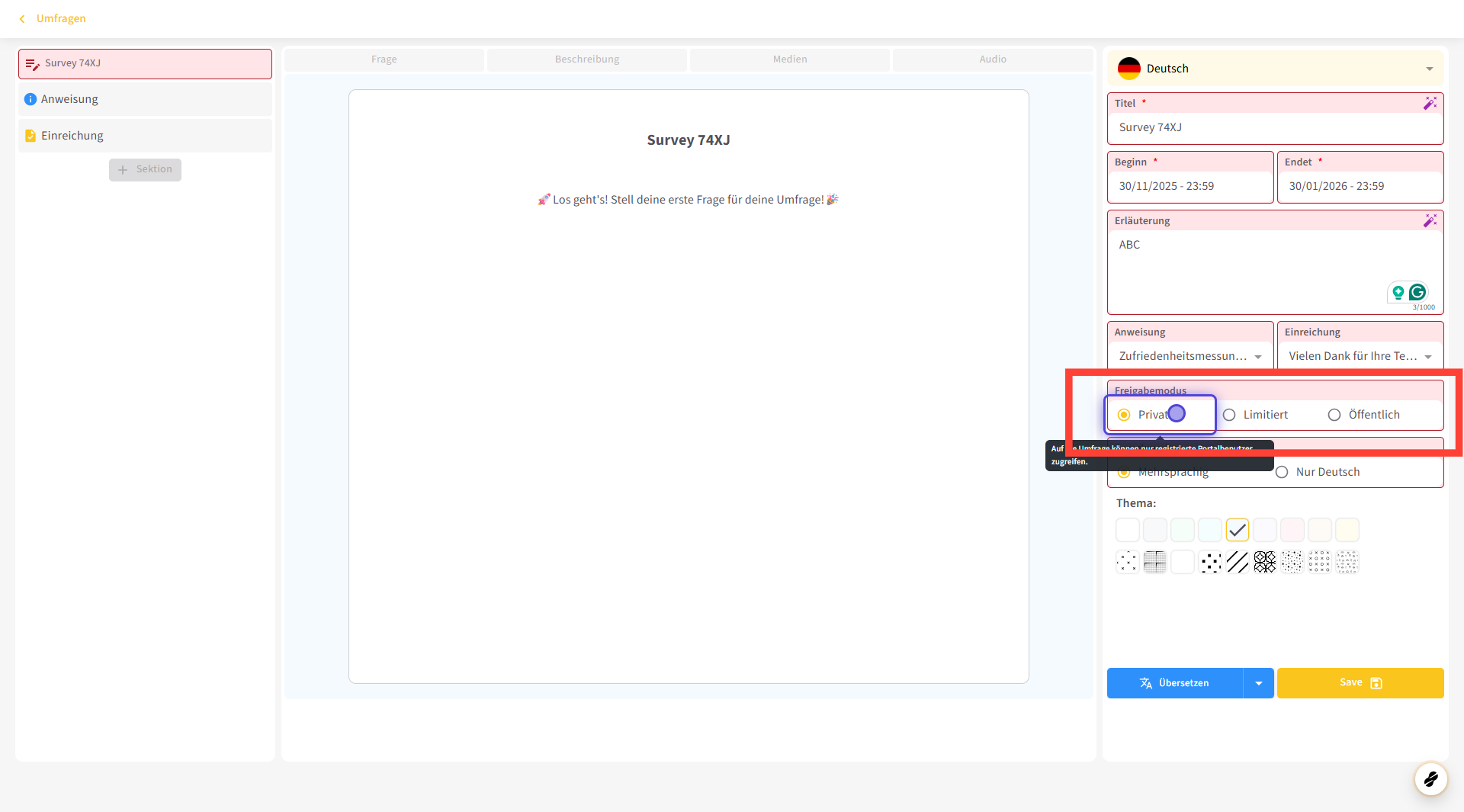Click the blue info icon beside Anweisung
1464x812 pixels.
pos(30,99)
